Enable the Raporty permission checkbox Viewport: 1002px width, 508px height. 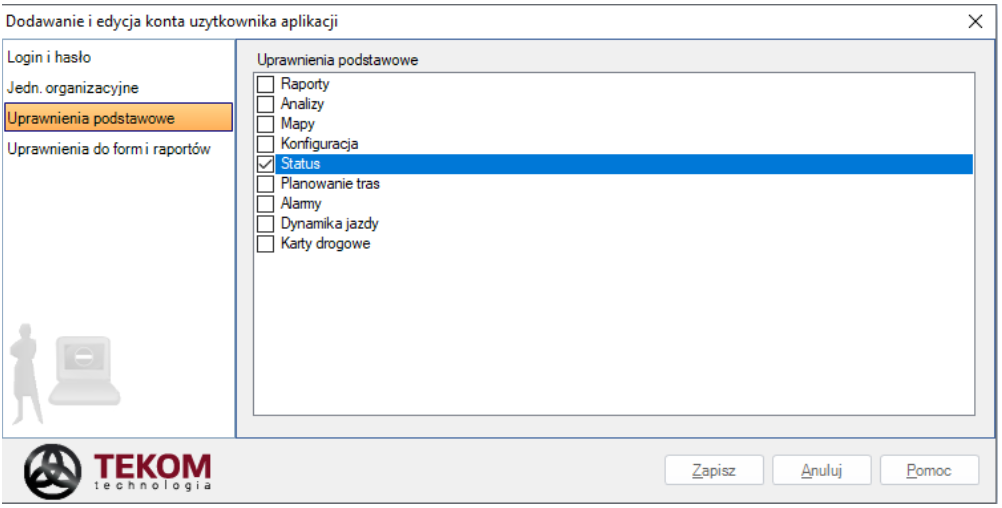(265, 84)
